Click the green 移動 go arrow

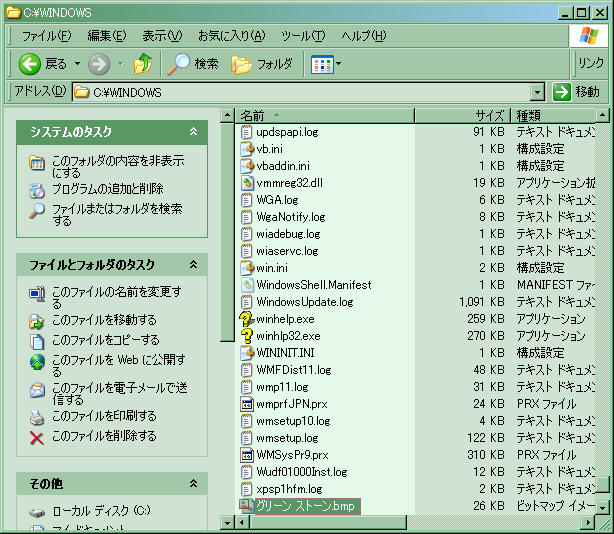pos(562,92)
